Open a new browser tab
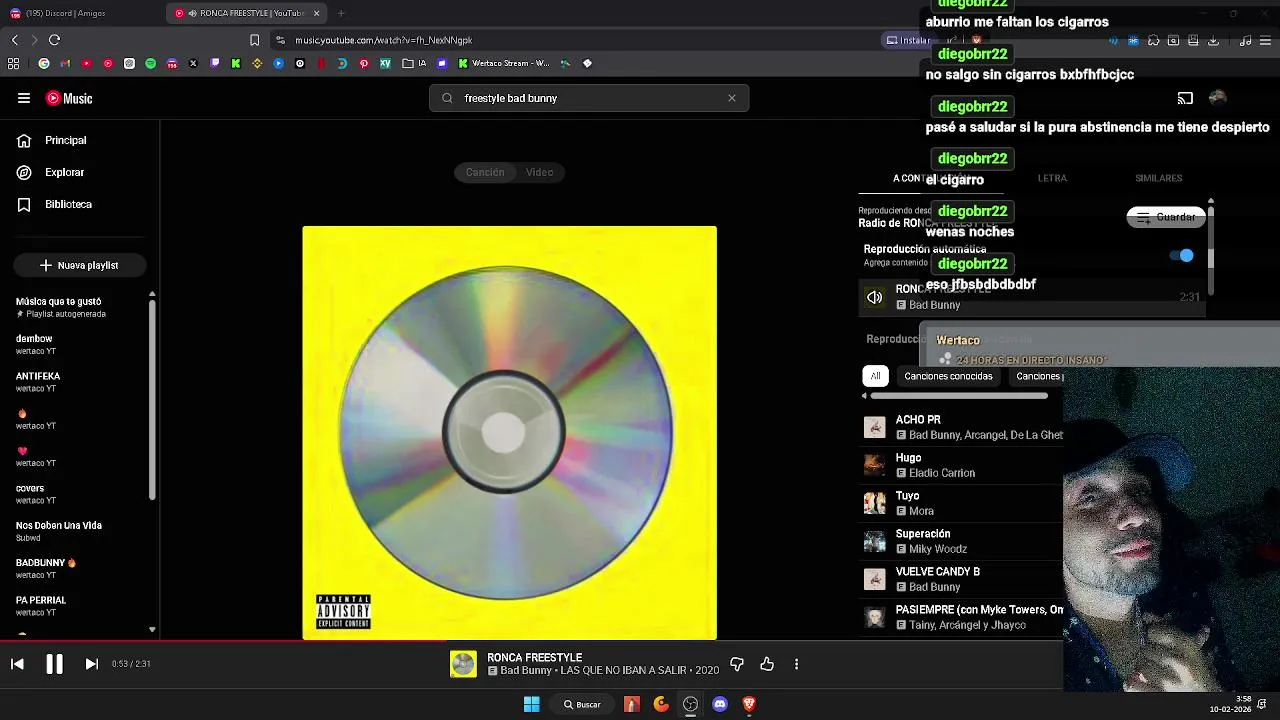Viewport: 1280px width, 720px height. [341, 13]
